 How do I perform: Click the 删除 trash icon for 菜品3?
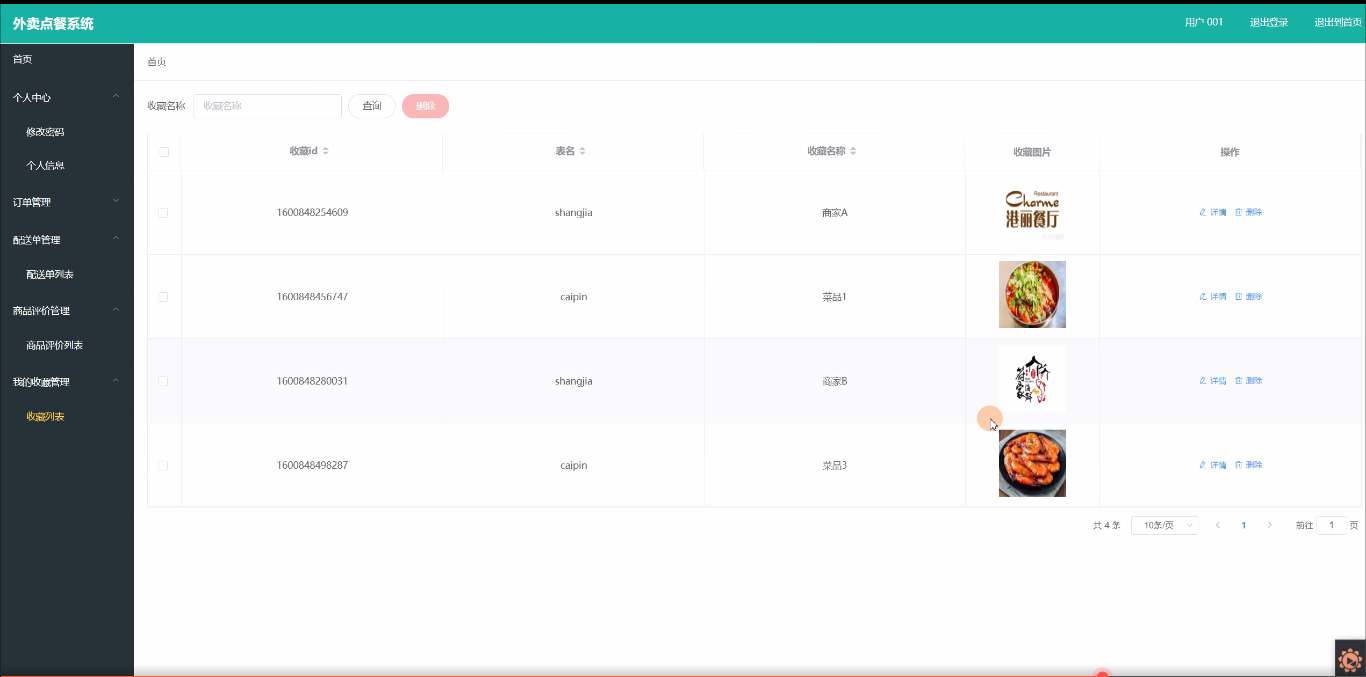[1239, 465]
